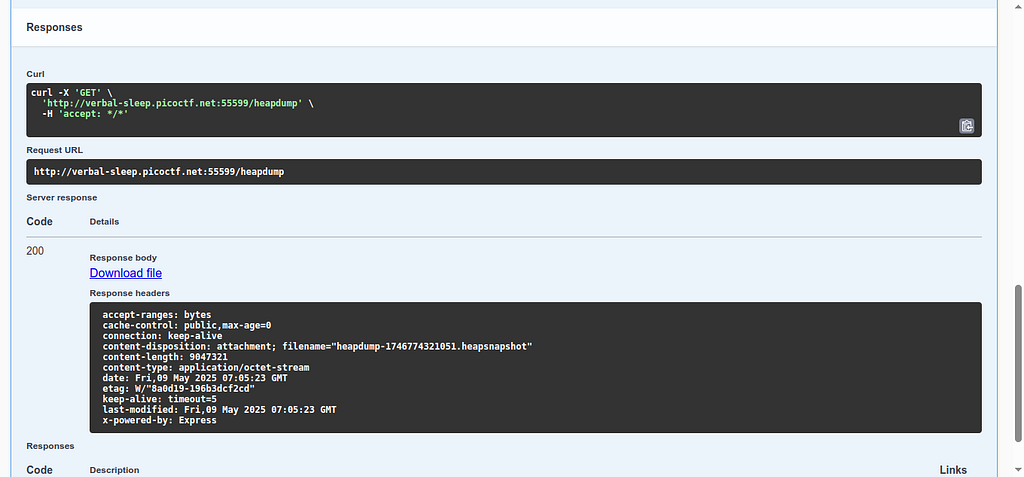This screenshot has height=477, width=1024.
Task: Click the Server response label
Action: (61, 198)
